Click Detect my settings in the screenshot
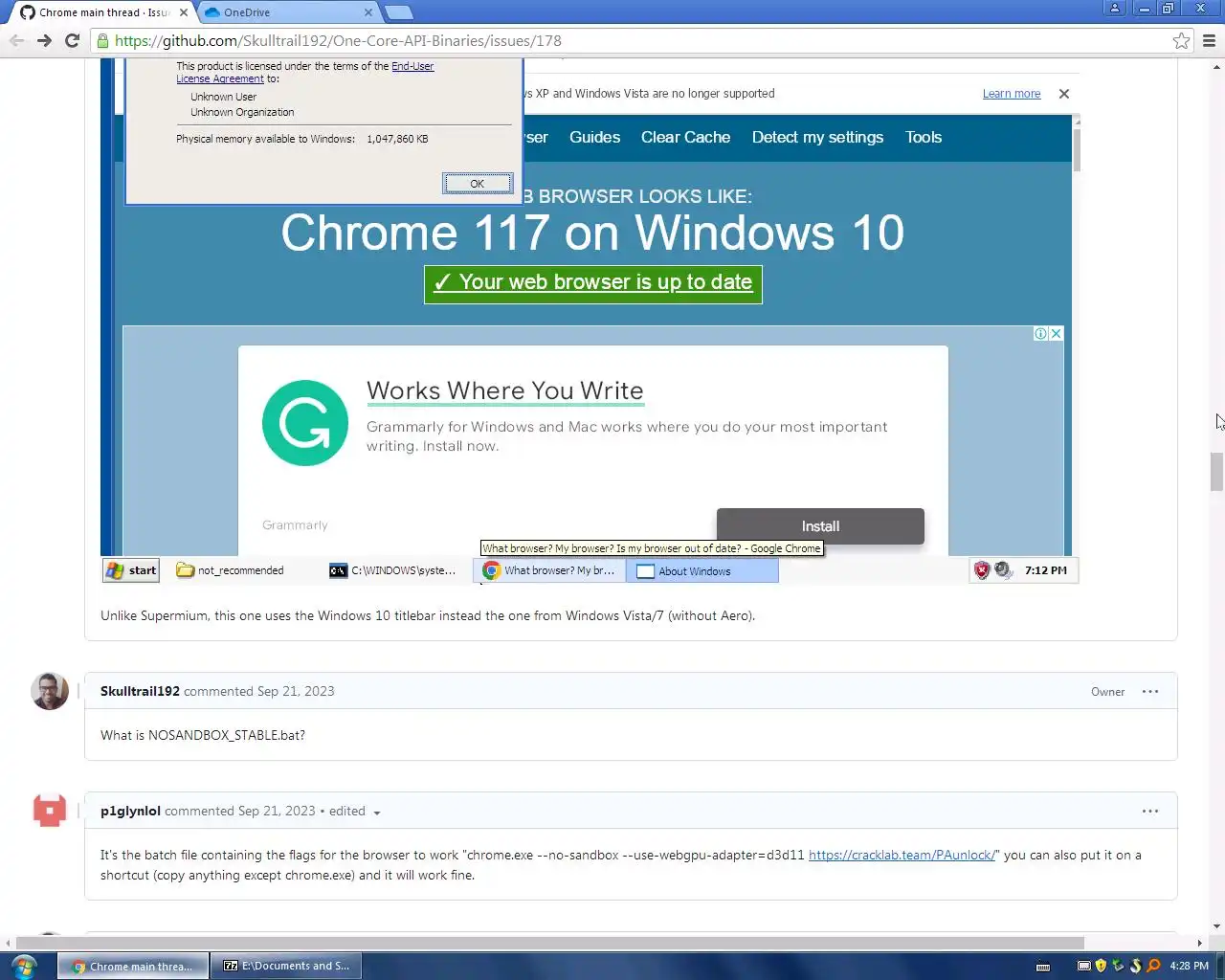This screenshot has width=1225, height=980. tap(817, 137)
